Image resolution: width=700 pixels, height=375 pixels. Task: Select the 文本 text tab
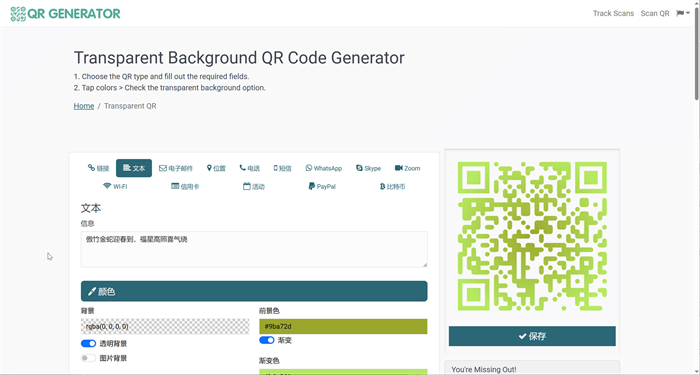coord(134,168)
